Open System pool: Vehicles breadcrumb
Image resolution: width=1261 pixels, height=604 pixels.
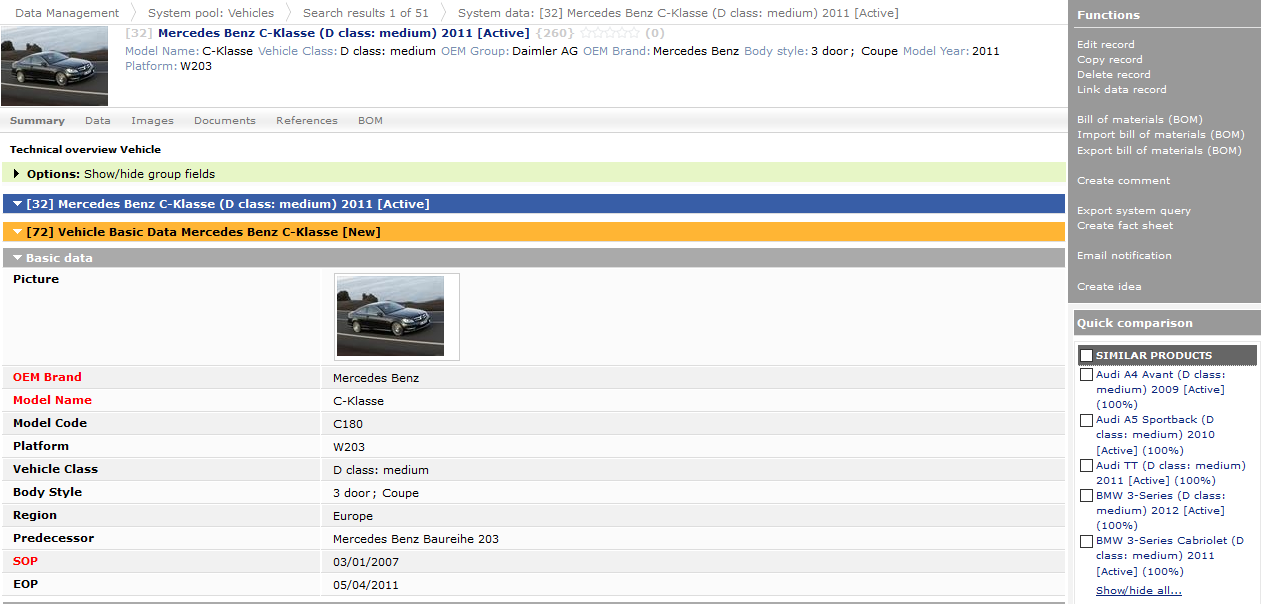[211, 13]
